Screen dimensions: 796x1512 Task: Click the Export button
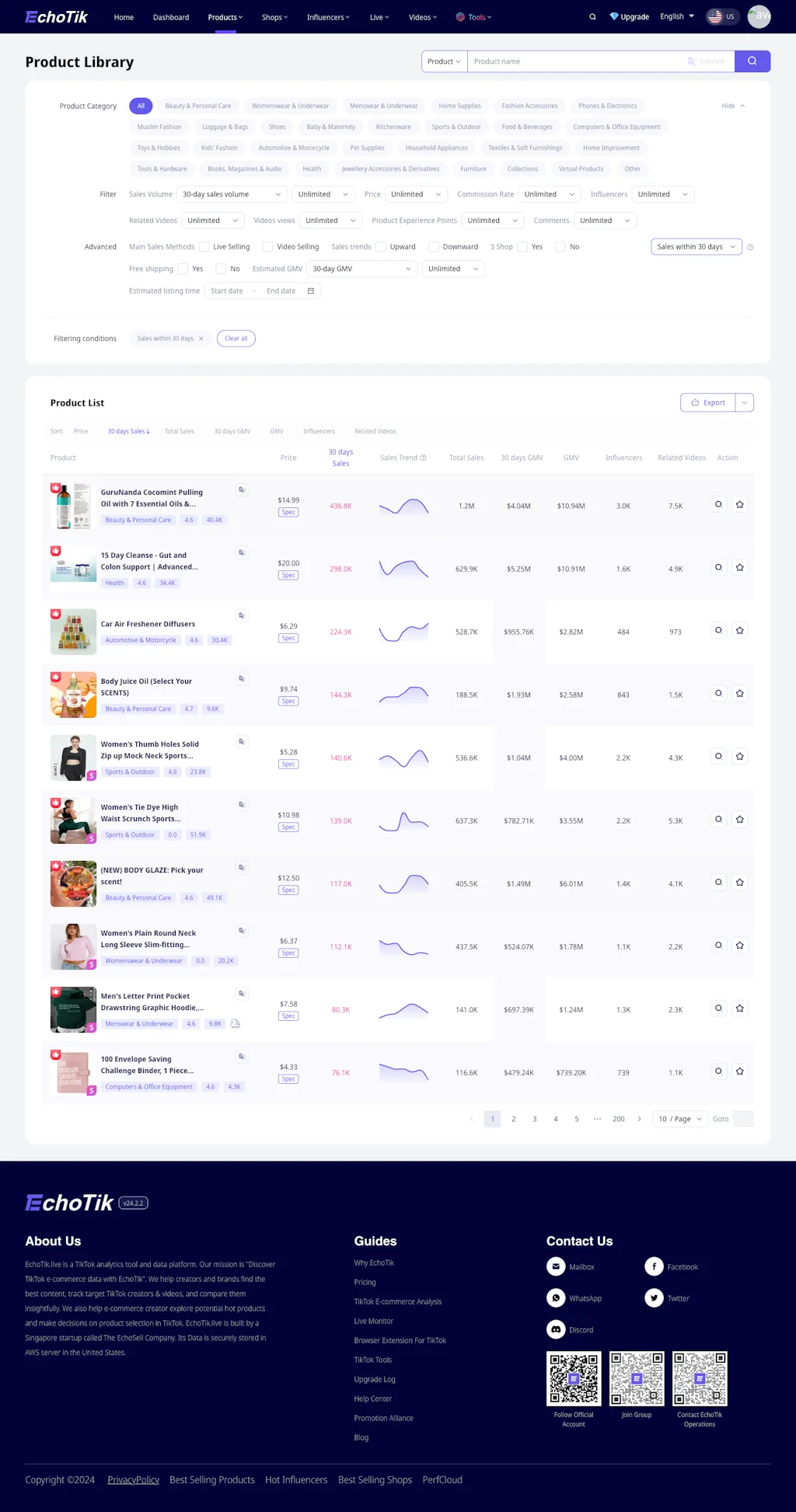click(x=707, y=402)
